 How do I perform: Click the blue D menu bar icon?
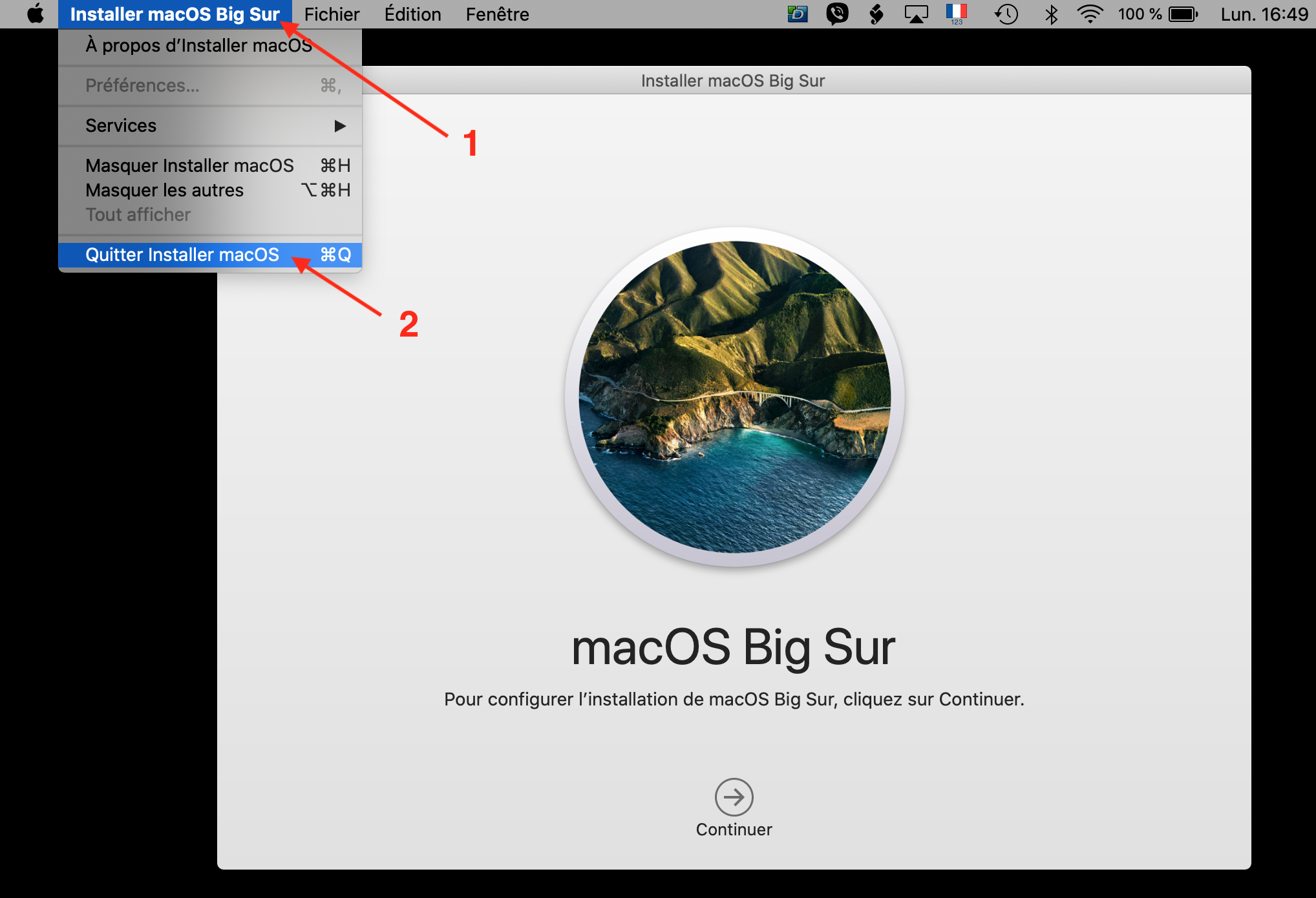797,14
